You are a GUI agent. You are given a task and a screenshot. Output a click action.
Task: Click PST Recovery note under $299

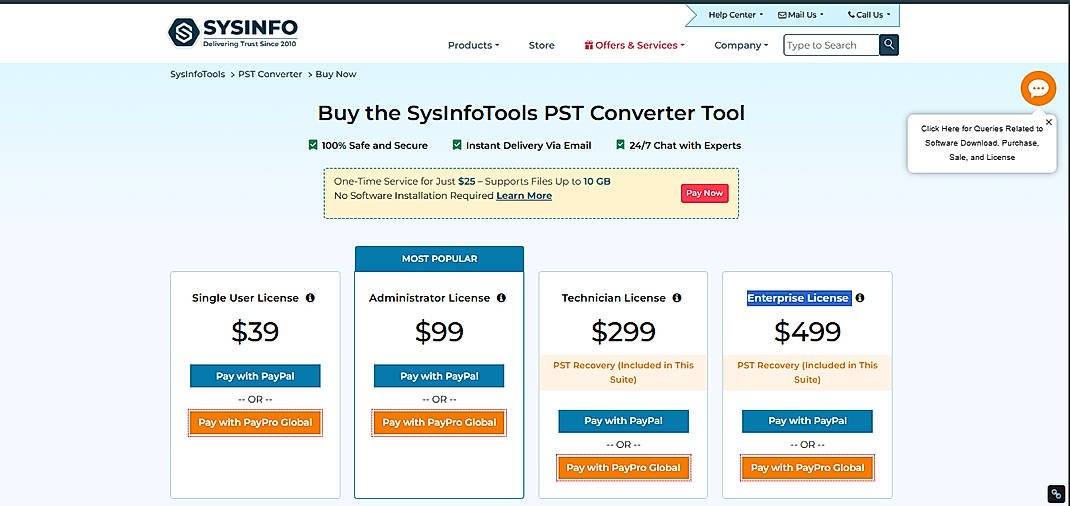click(x=624, y=372)
